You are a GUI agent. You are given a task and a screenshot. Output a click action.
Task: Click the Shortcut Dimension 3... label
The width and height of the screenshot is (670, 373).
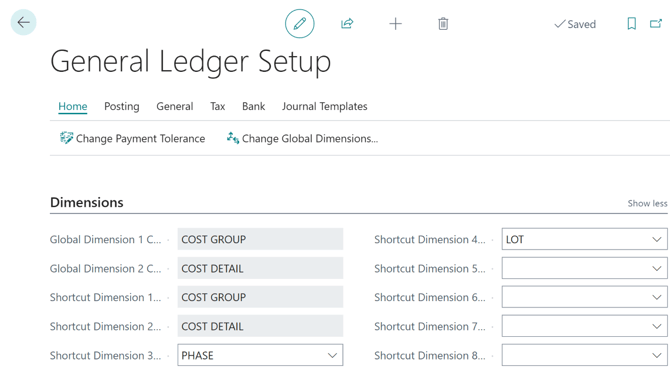(106, 355)
